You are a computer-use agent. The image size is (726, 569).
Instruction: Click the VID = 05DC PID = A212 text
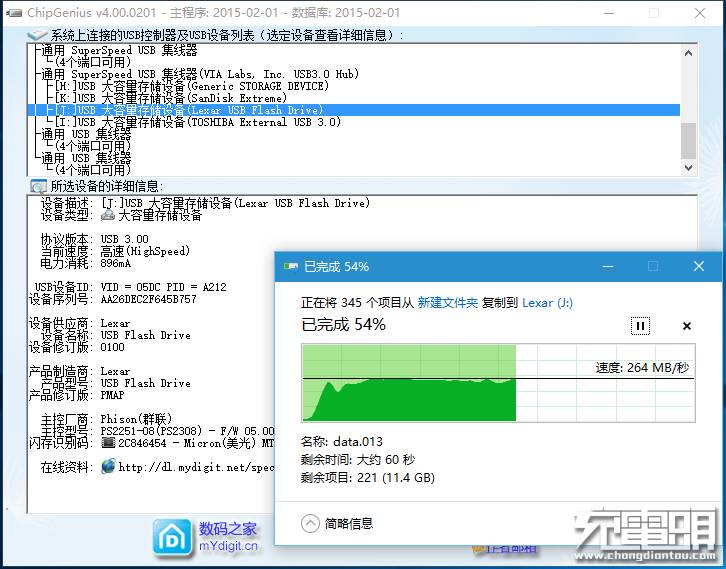point(163,287)
